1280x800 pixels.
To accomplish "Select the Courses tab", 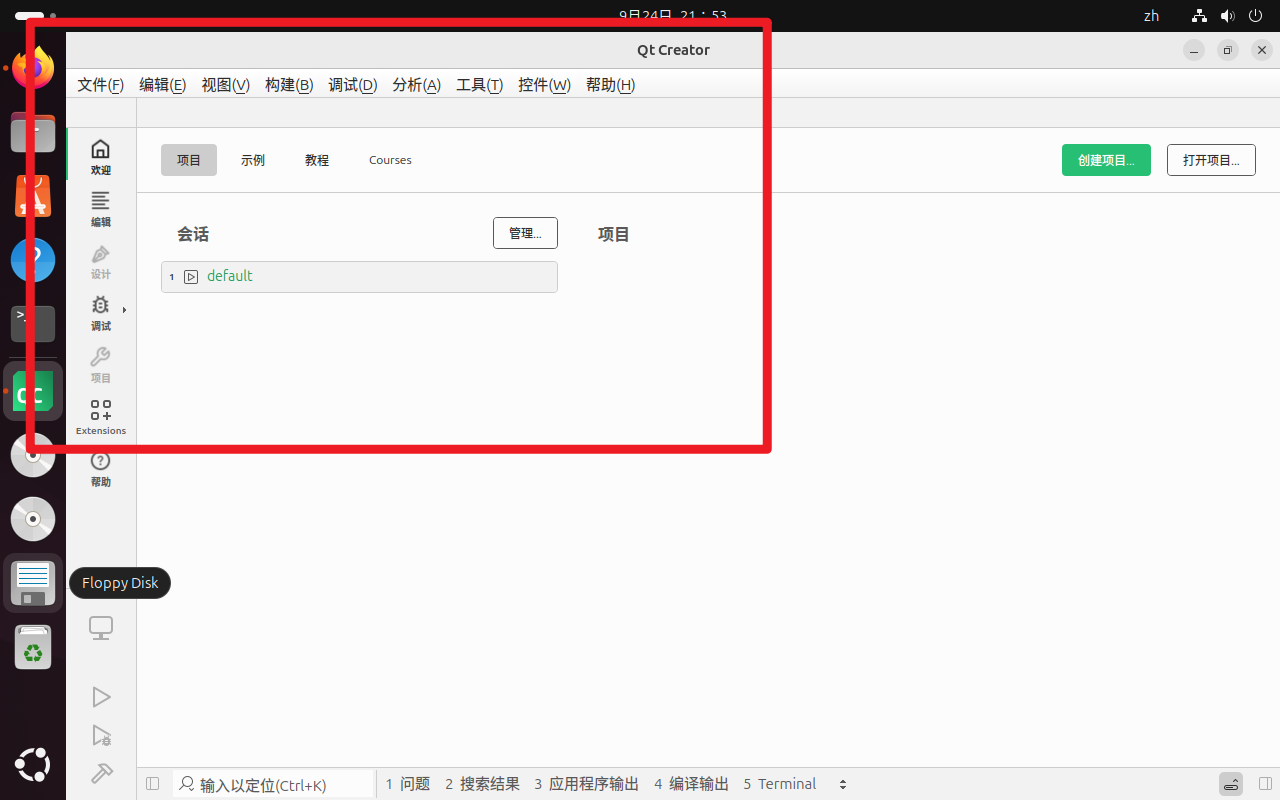I will coord(390,160).
